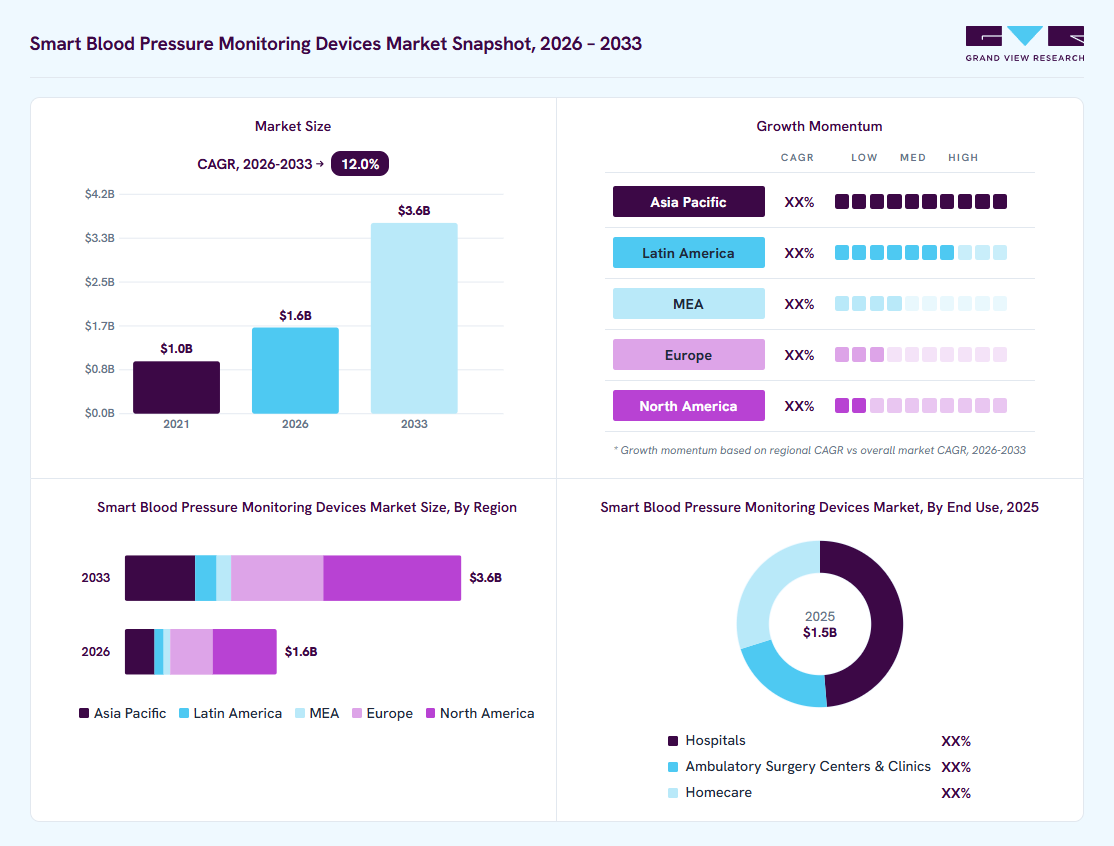
Task: Click the North America momentum squares
Action: coord(921,406)
